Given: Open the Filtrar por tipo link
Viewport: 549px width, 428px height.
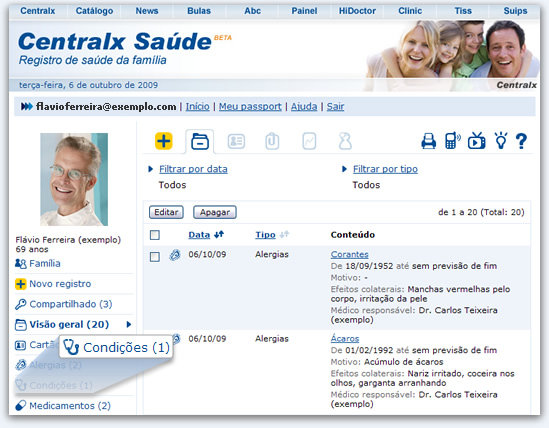Looking at the screenshot, I should click(x=385, y=169).
